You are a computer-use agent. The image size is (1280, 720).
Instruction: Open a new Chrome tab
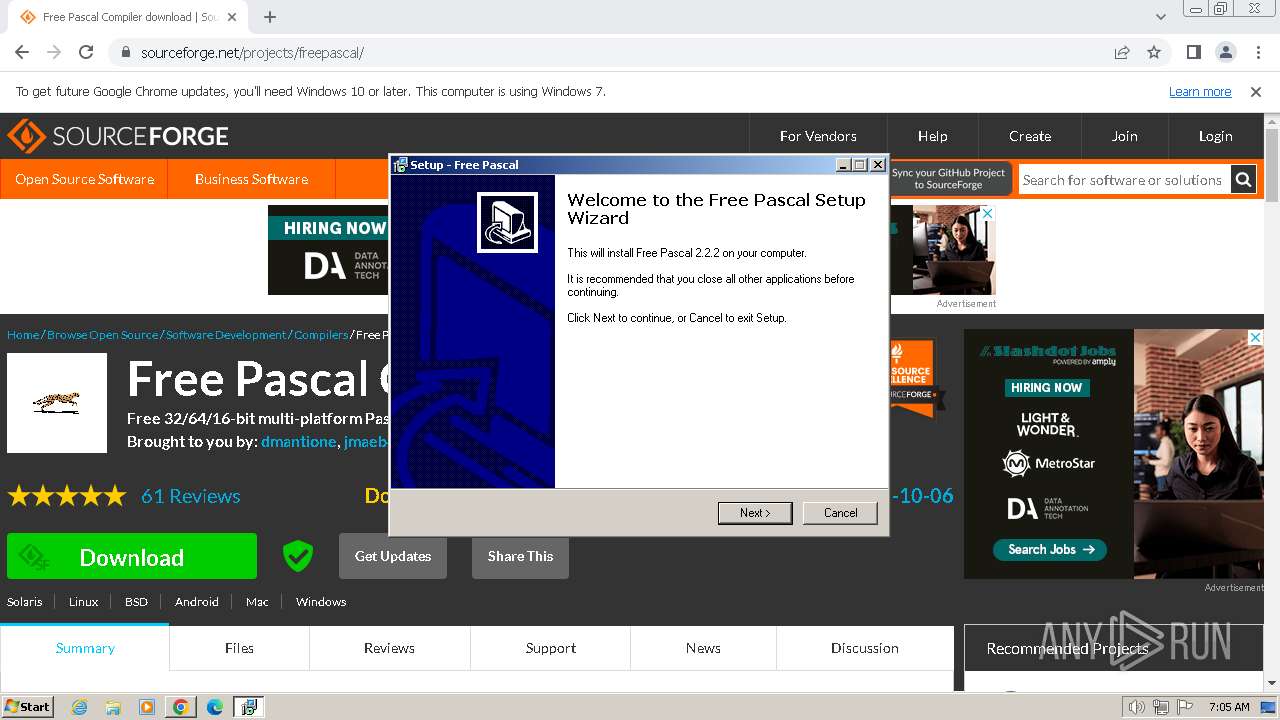pyautogui.click(x=270, y=17)
